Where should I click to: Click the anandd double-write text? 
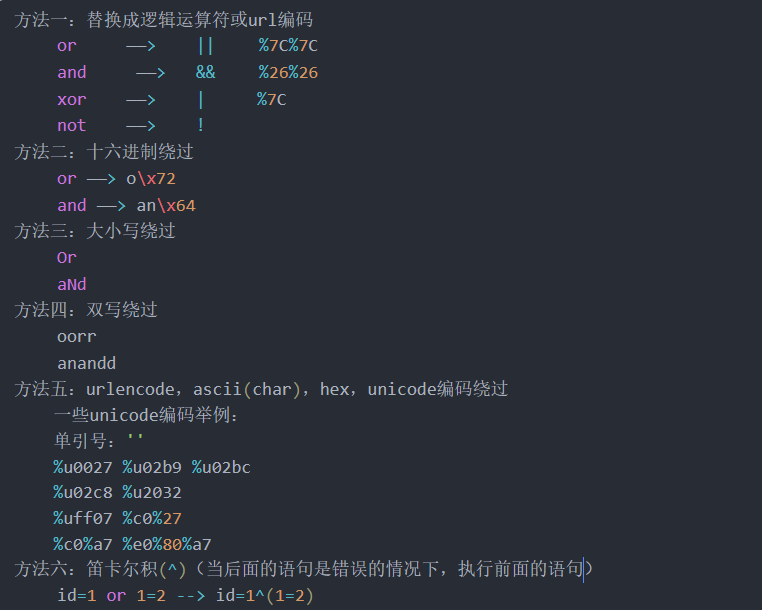(87, 363)
